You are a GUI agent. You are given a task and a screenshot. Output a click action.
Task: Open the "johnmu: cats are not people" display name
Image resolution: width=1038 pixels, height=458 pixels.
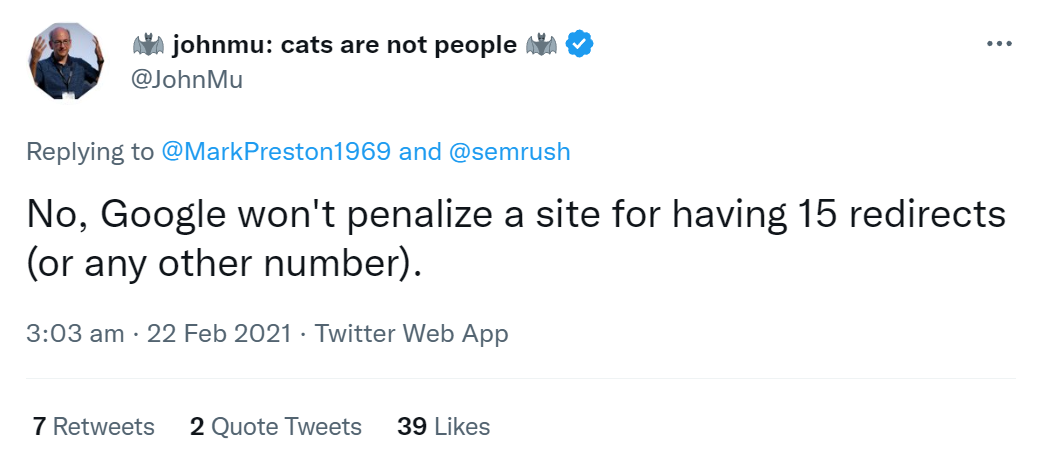tap(344, 45)
